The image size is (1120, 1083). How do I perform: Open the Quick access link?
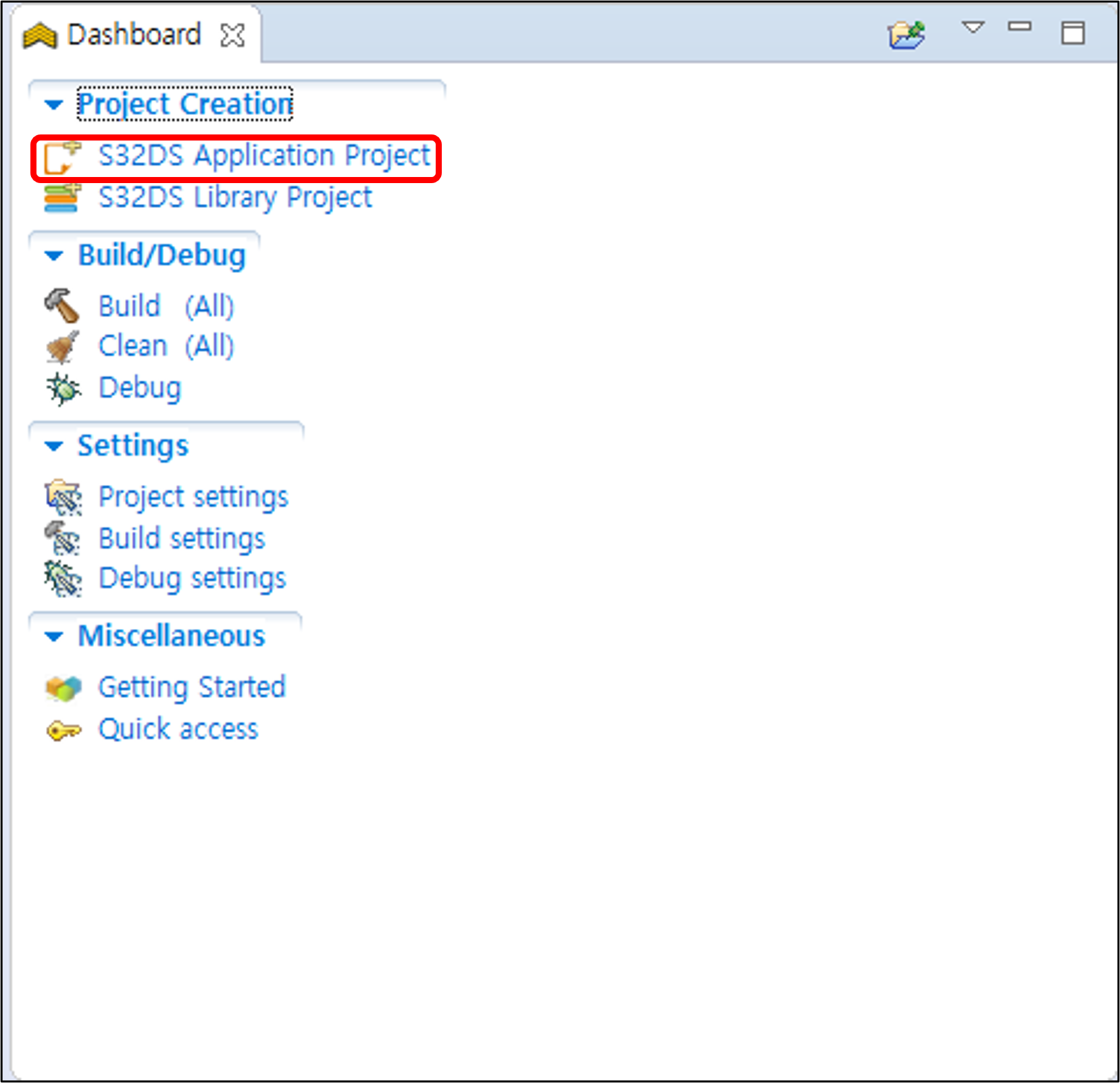point(178,730)
